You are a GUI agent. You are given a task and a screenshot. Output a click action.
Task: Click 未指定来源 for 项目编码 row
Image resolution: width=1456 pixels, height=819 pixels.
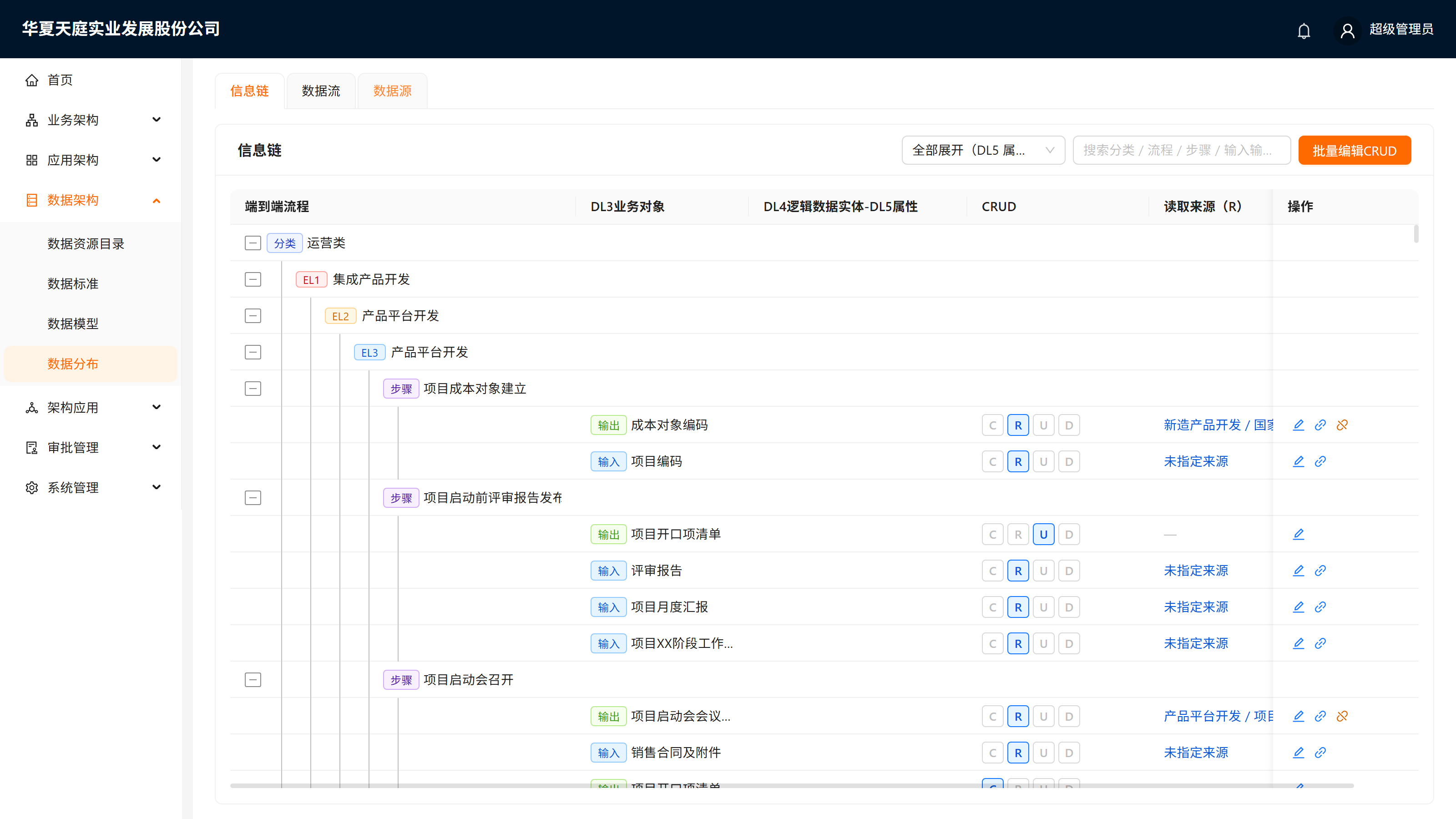click(1196, 461)
